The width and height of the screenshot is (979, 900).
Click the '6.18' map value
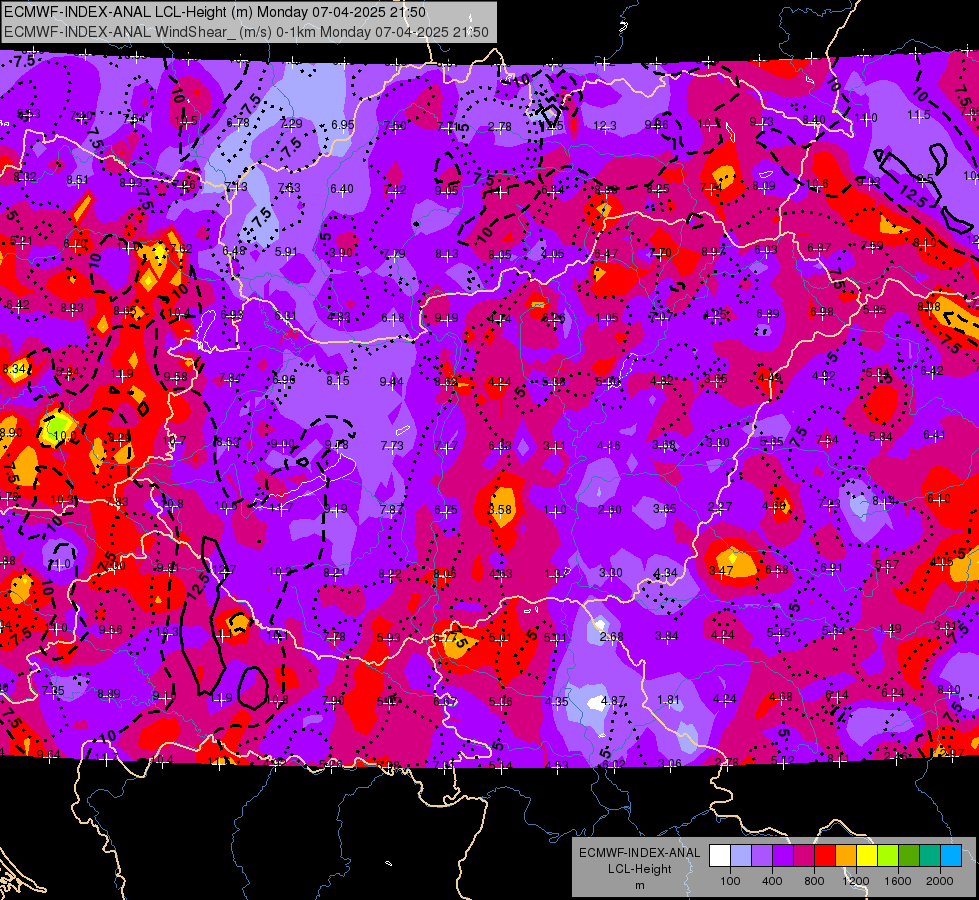[393, 318]
